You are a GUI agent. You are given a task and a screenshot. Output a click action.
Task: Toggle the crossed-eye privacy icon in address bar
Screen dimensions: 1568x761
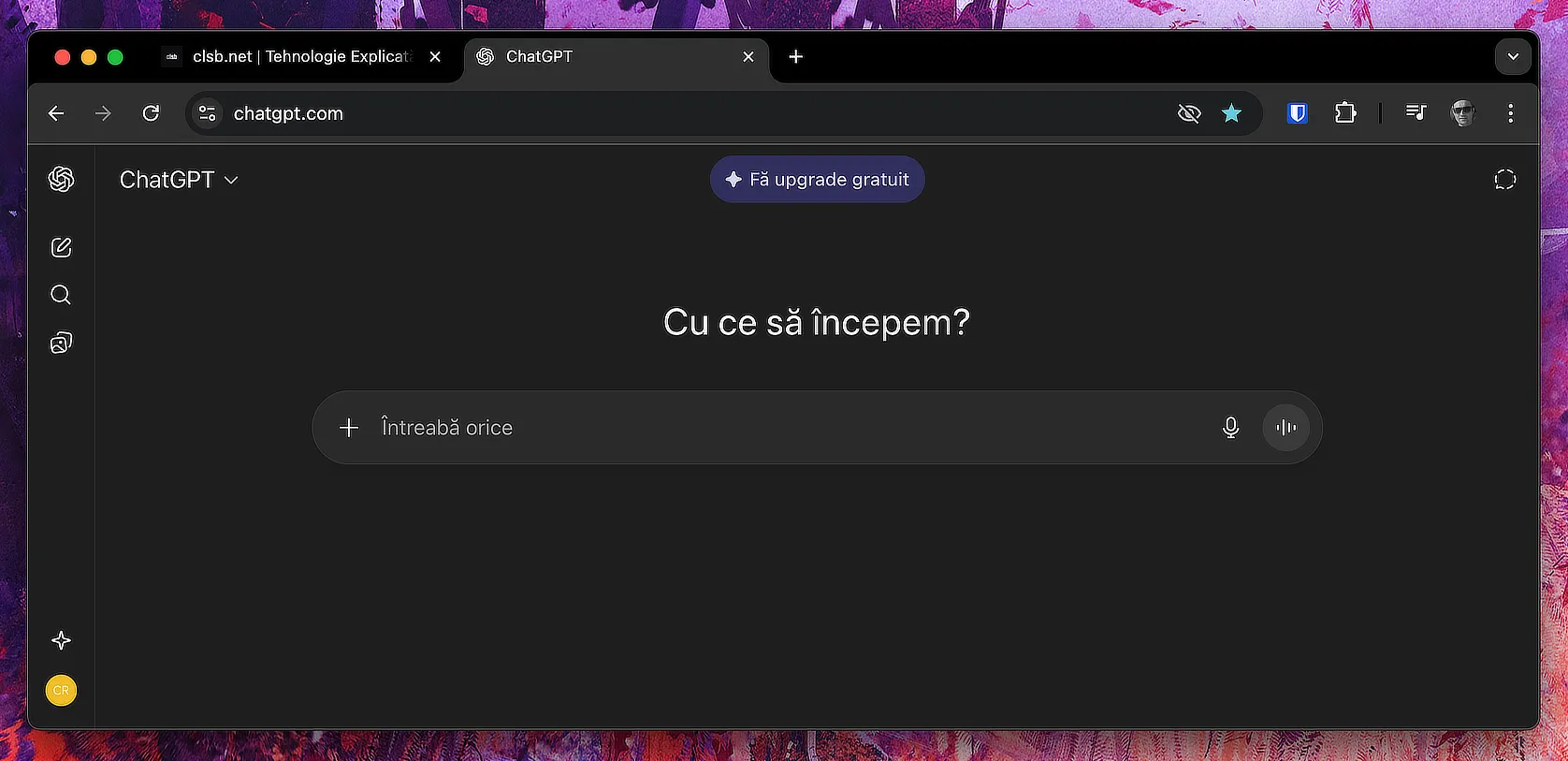pyautogui.click(x=1189, y=113)
